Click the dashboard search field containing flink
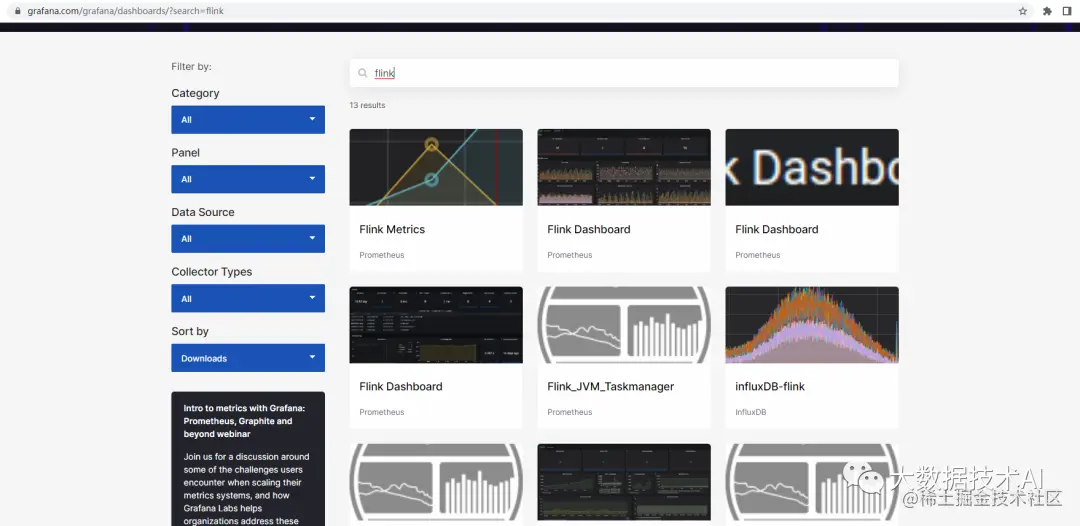The height and width of the screenshot is (526, 1080). point(624,73)
